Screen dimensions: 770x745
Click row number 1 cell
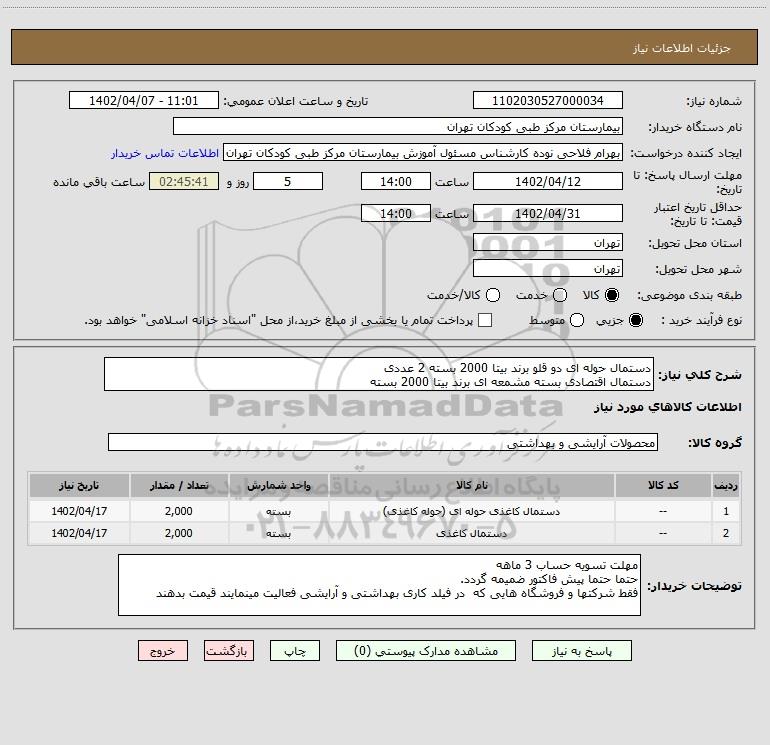coord(726,511)
